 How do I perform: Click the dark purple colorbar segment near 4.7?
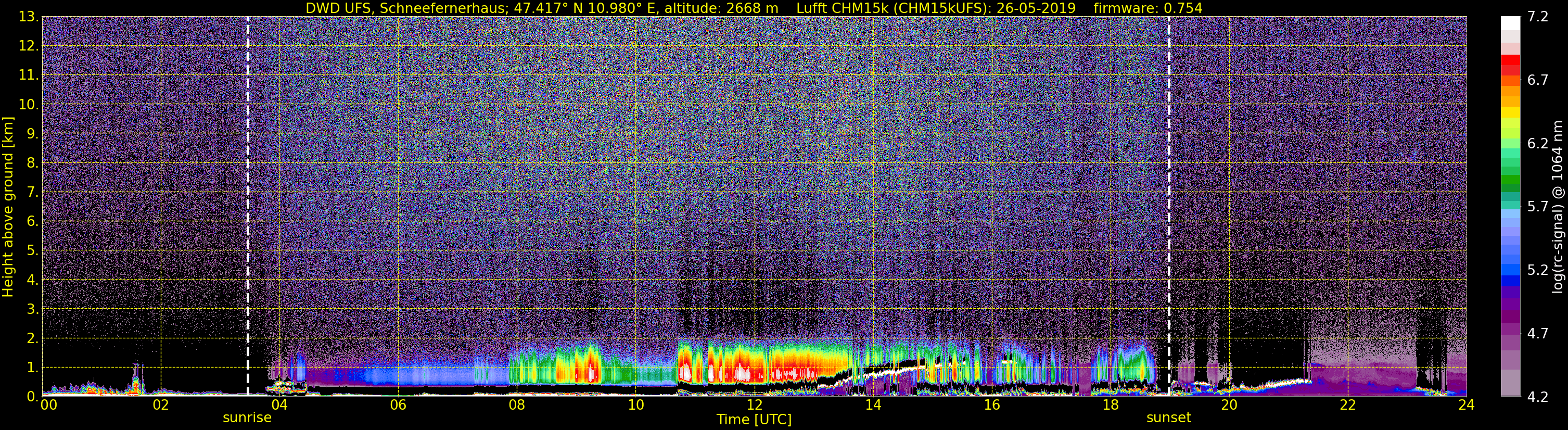click(1510, 317)
